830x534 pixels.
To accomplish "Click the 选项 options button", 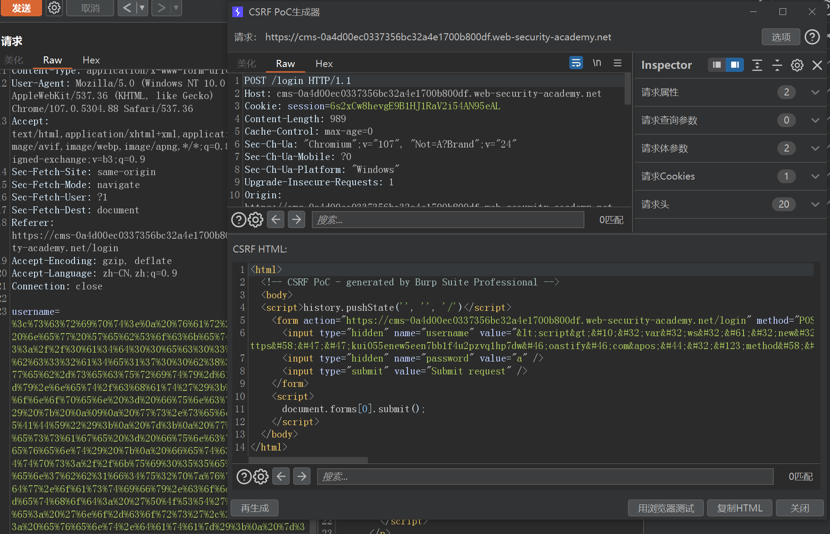I will point(781,37).
